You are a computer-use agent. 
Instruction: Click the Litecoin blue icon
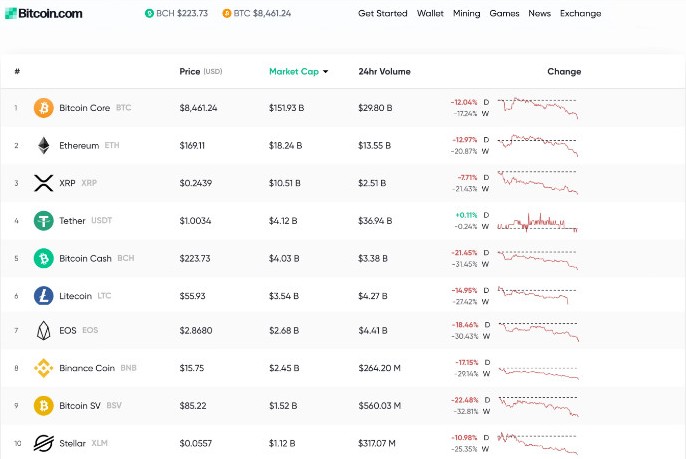(44, 296)
